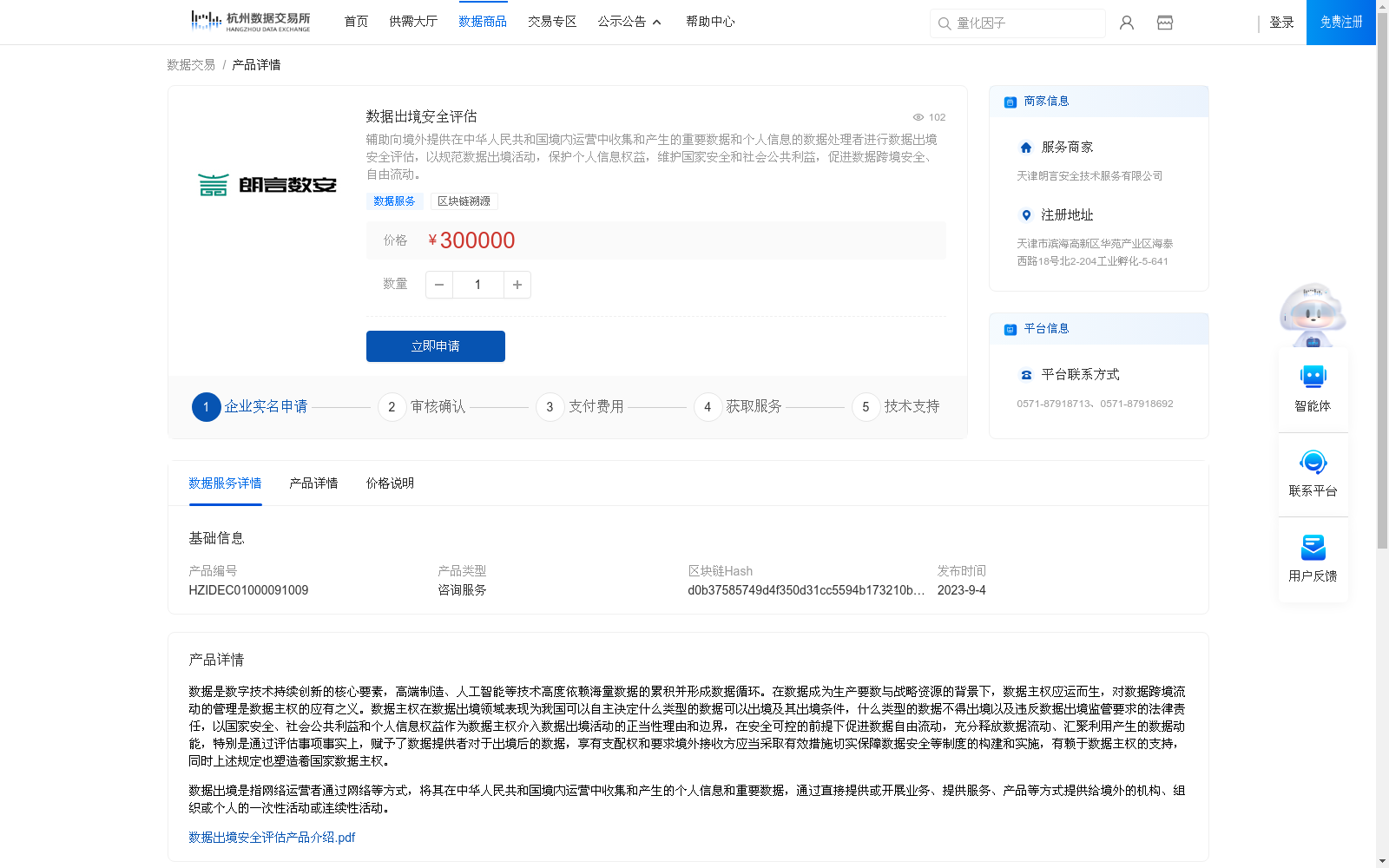Click the floating robot mascot

coord(1313,315)
